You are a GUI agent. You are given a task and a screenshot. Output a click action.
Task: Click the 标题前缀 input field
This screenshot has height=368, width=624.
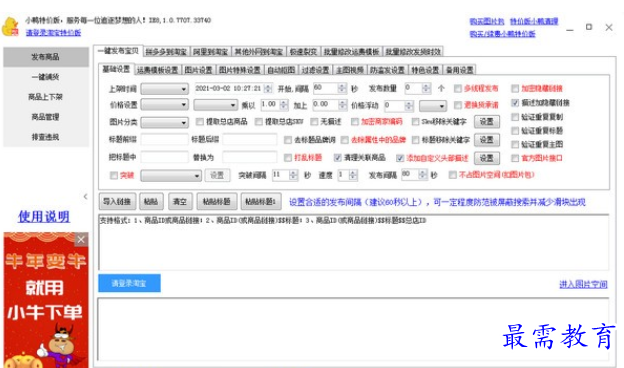point(164,140)
